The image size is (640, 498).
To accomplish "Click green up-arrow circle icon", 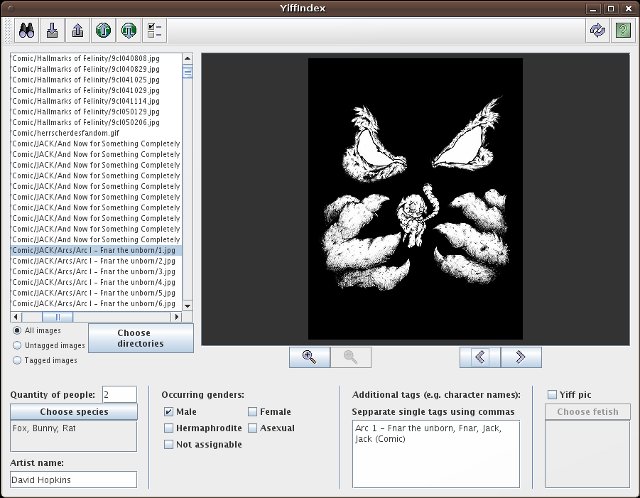I will (x=103, y=31).
